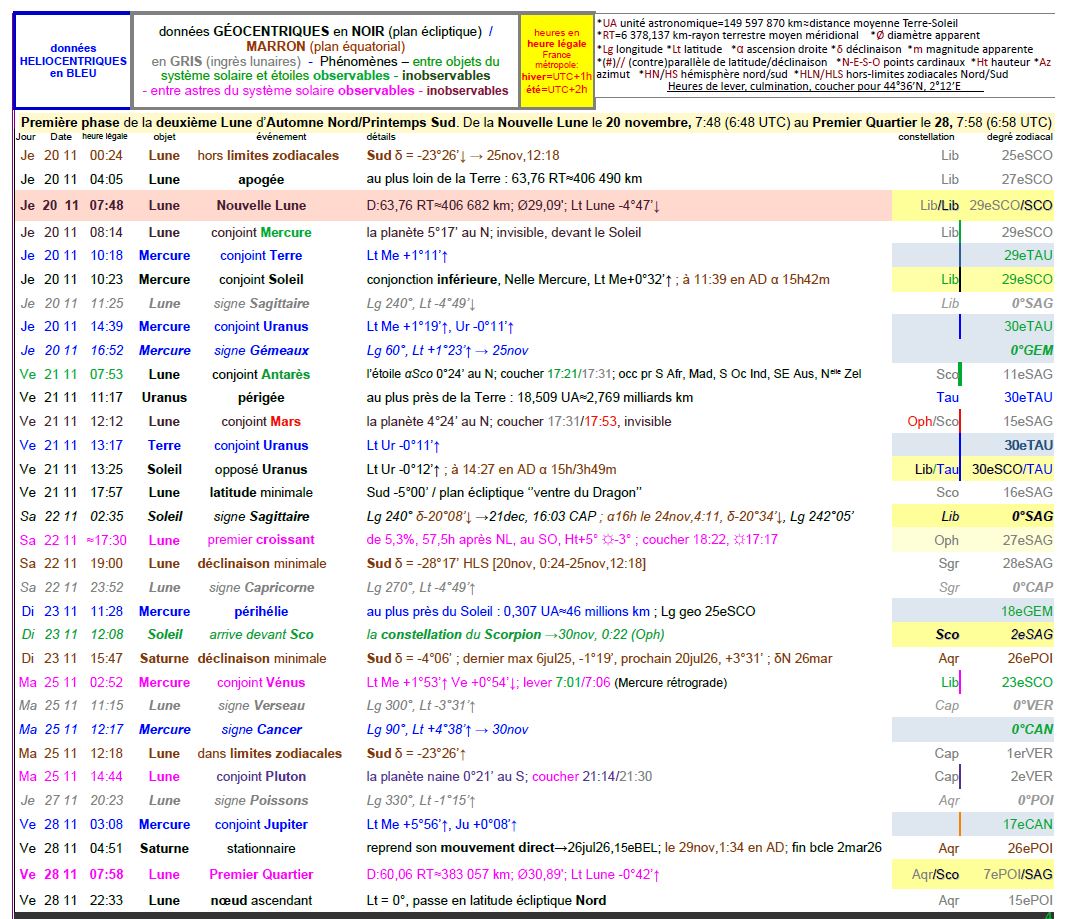Click the nœud ascendant event

[x=261, y=901]
